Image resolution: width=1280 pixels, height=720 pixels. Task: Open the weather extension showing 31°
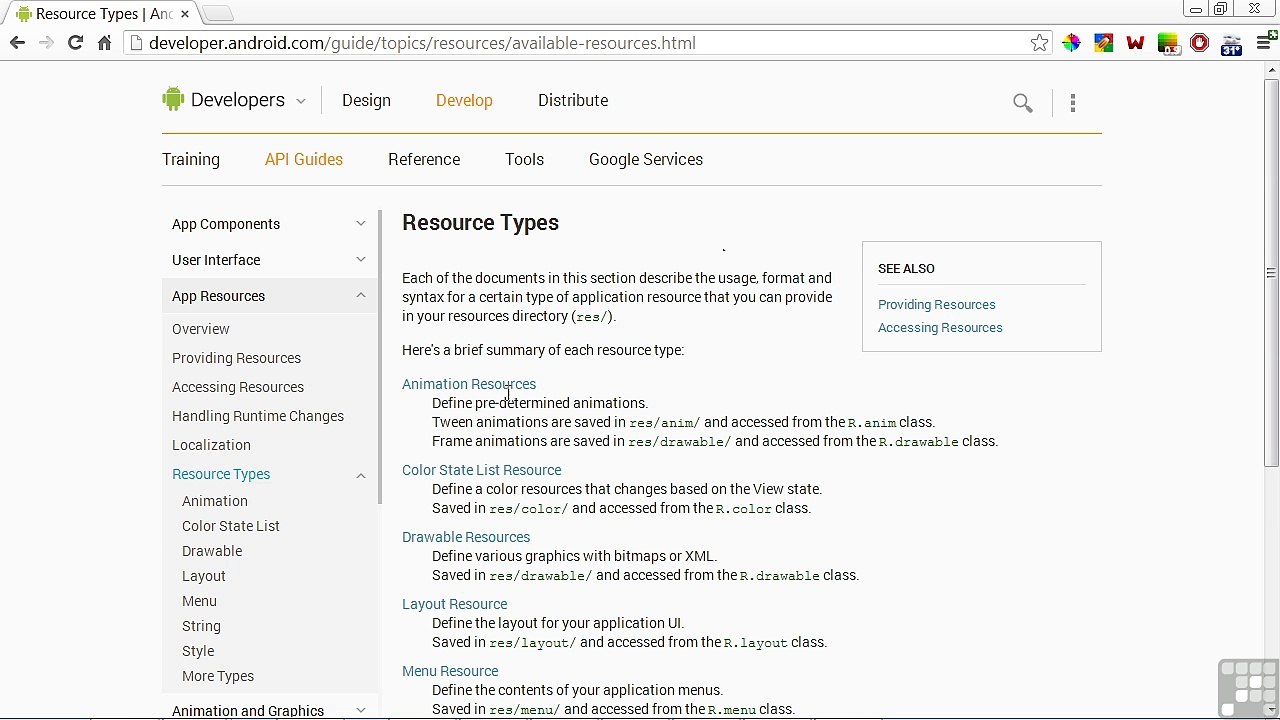tap(1231, 44)
